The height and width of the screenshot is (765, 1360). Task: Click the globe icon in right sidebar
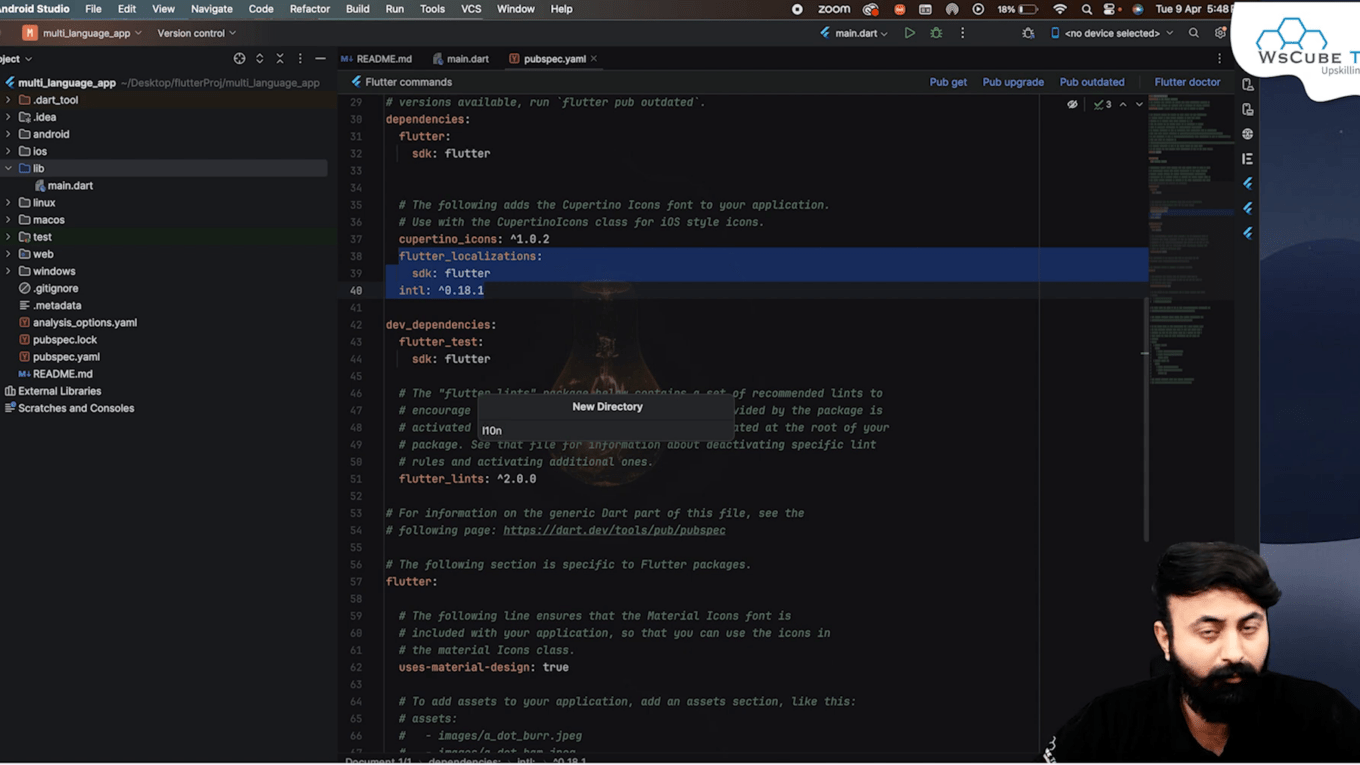click(1247, 134)
